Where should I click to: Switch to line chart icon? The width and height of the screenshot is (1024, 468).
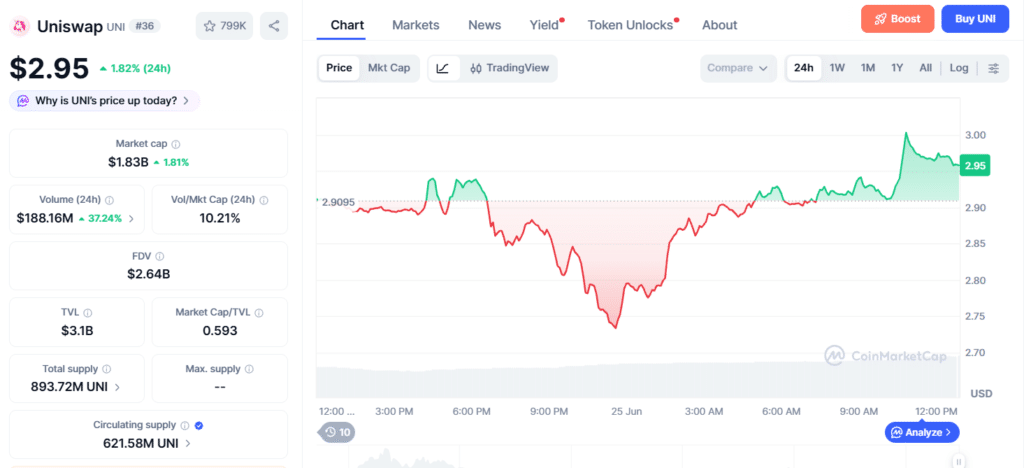pos(443,68)
